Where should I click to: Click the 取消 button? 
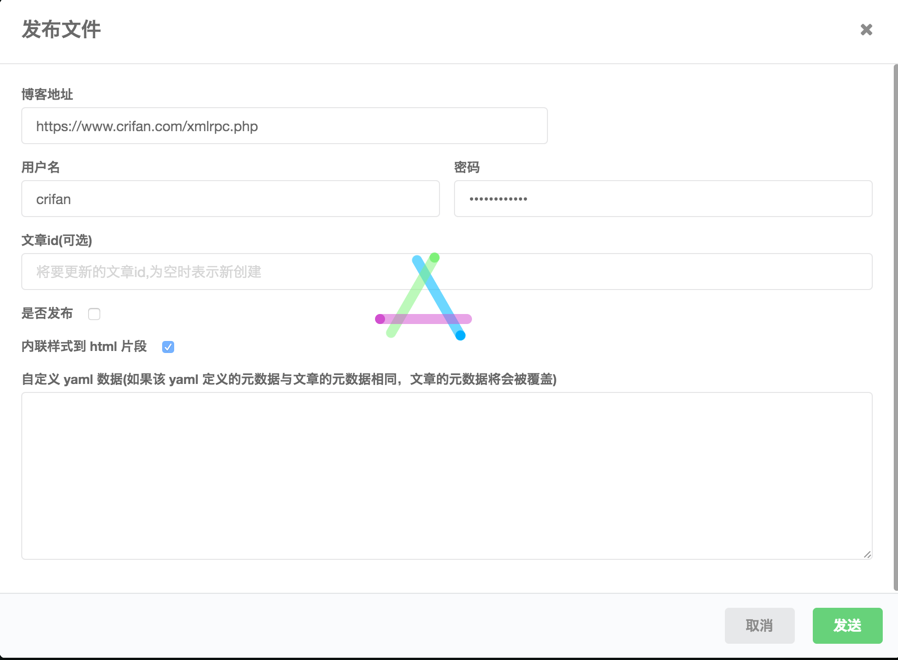759,626
